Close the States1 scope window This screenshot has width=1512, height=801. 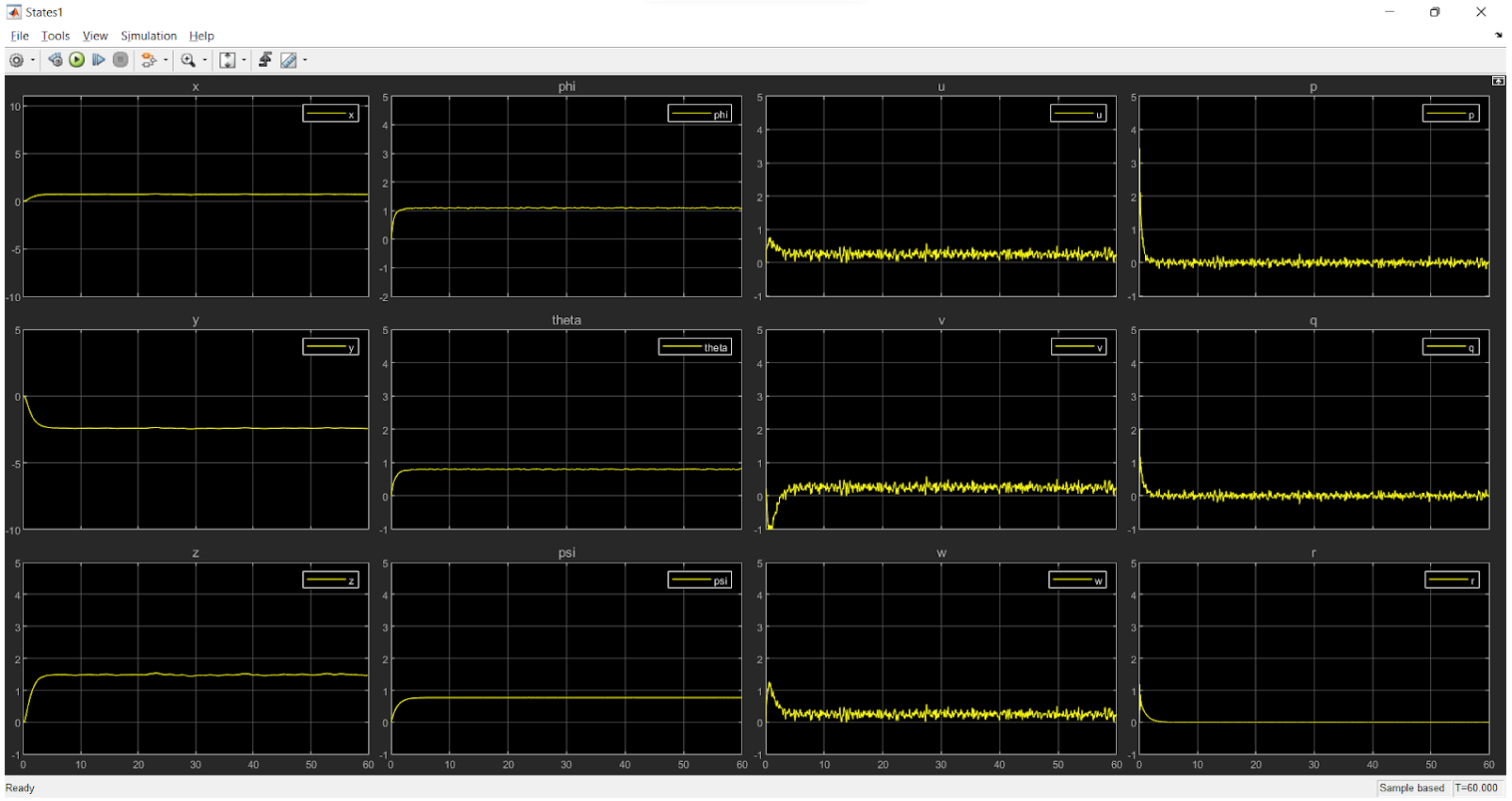click(1481, 12)
